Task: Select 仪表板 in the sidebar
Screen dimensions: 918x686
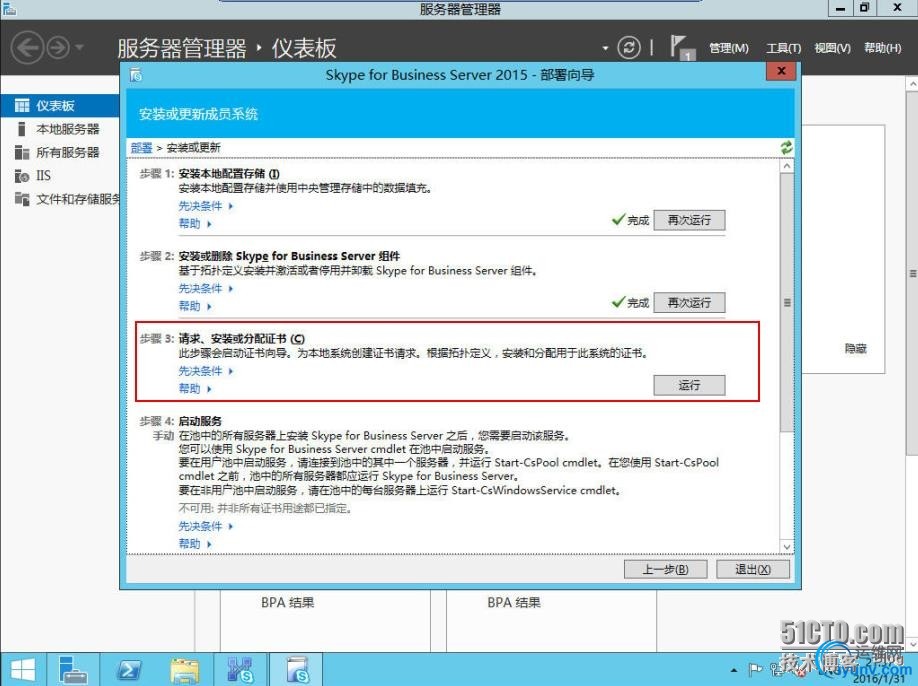Action: pyautogui.click(x=60, y=105)
